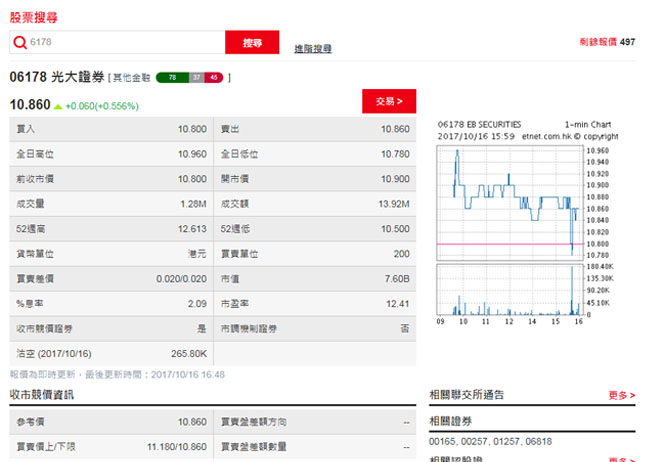Click 52週高 value 12.613

[x=192, y=229]
